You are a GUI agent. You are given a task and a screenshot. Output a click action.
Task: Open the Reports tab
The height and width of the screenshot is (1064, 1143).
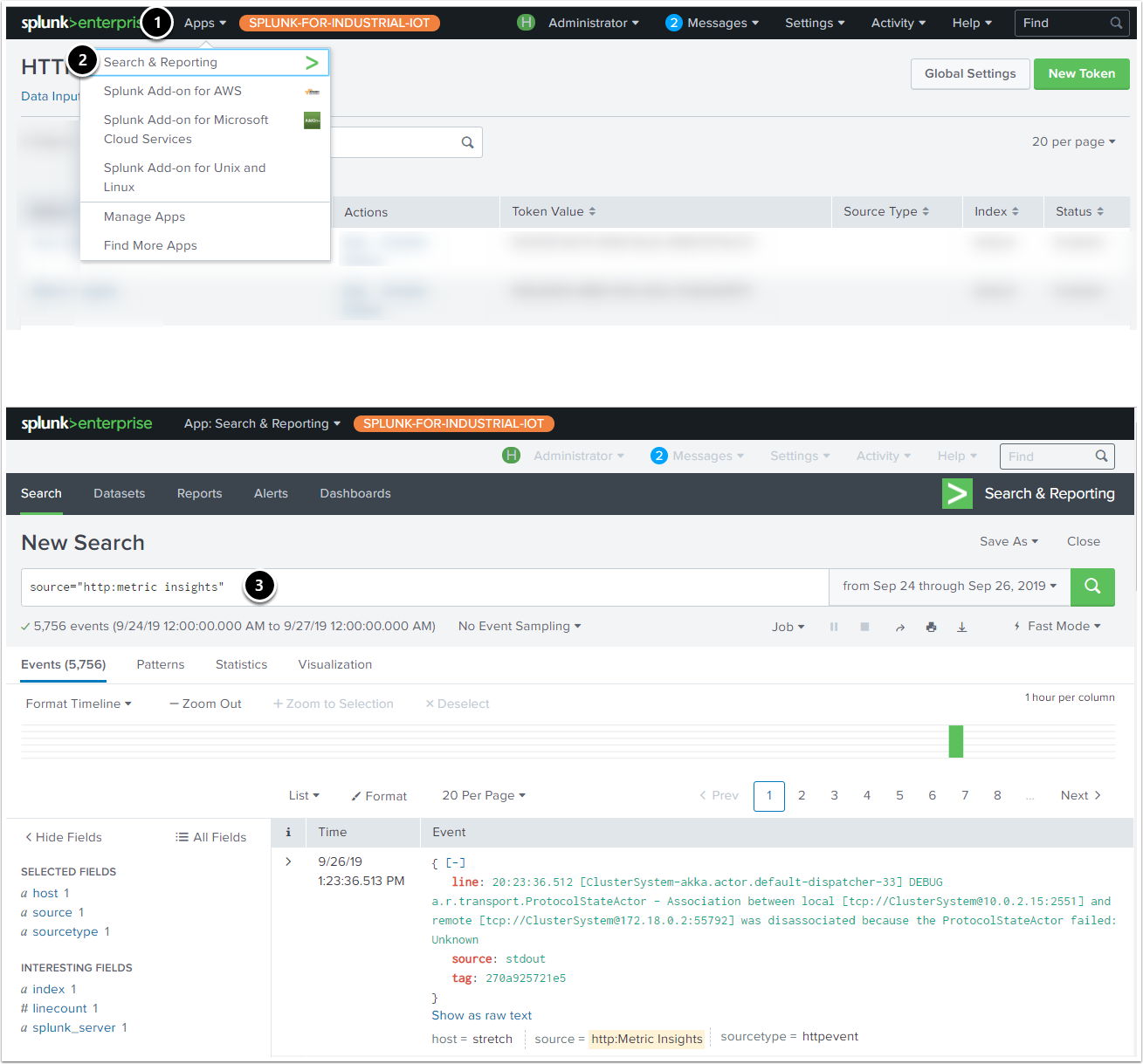click(x=199, y=493)
